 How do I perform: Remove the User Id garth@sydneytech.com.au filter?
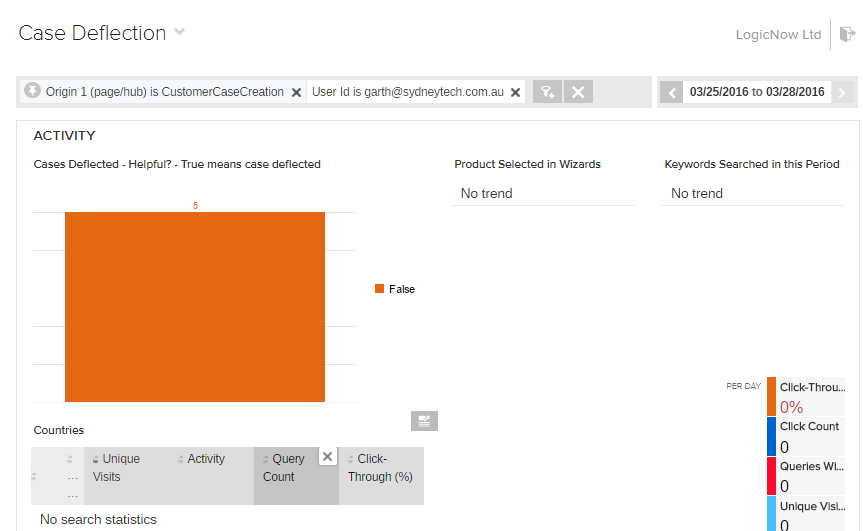(x=515, y=92)
